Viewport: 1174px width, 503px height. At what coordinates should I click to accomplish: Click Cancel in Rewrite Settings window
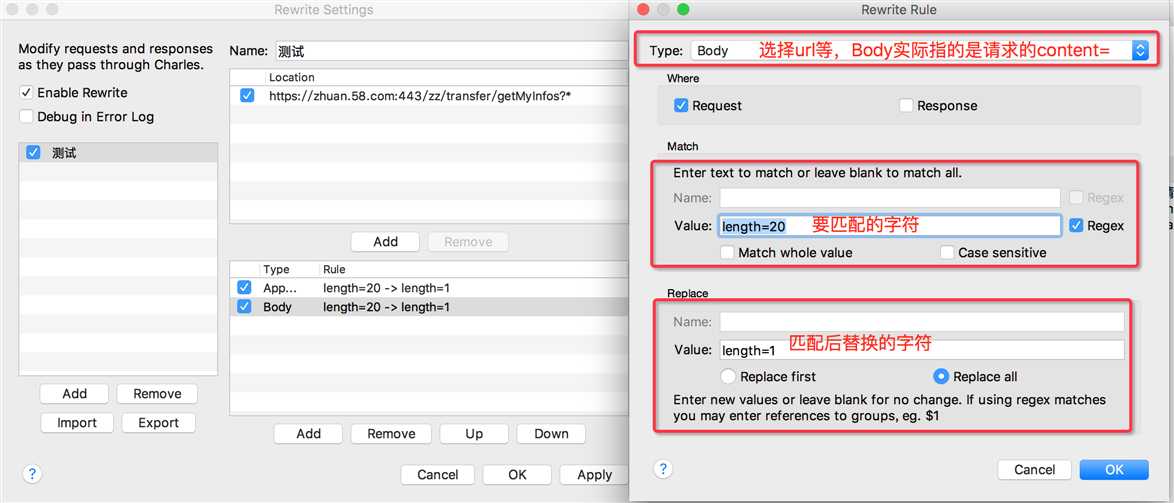pos(438,475)
